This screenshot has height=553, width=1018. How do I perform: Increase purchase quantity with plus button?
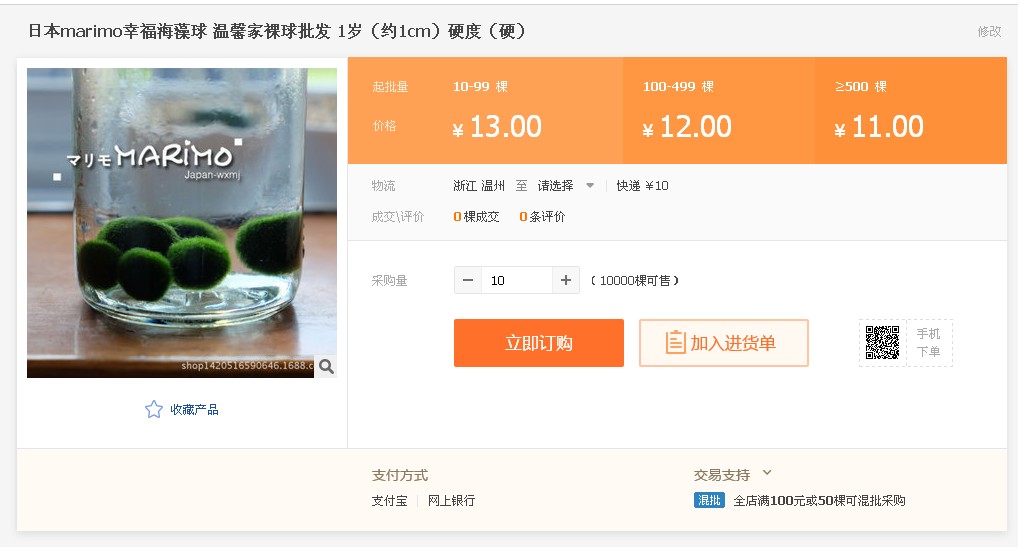(566, 280)
